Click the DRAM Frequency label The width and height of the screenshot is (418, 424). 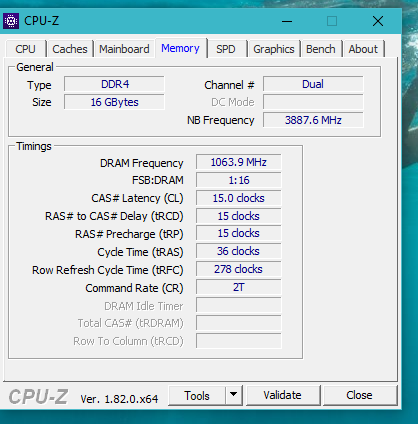[x=142, y=163]
